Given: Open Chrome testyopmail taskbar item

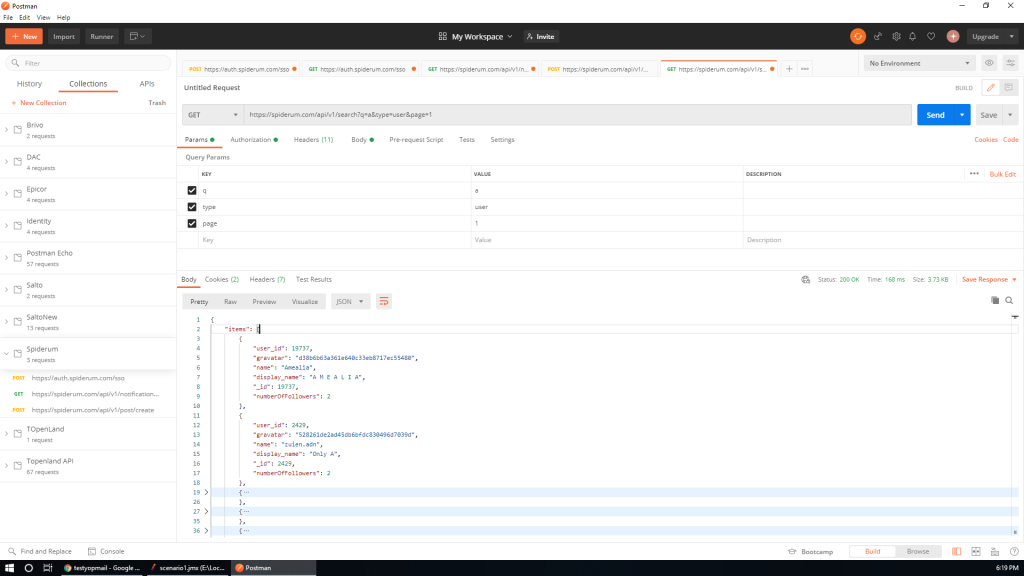Looking at the screenshot, I should [x=102, y=568].
